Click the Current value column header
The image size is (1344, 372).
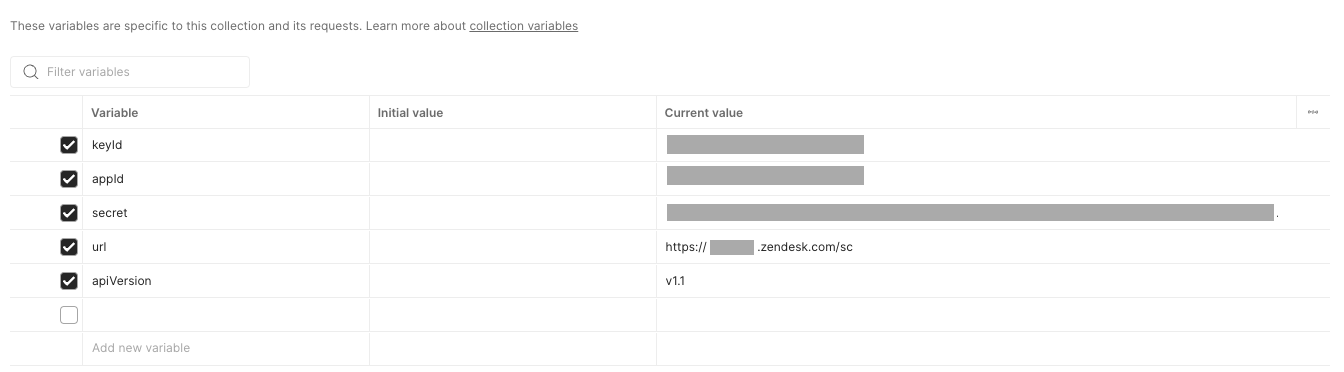pos(704,113)
